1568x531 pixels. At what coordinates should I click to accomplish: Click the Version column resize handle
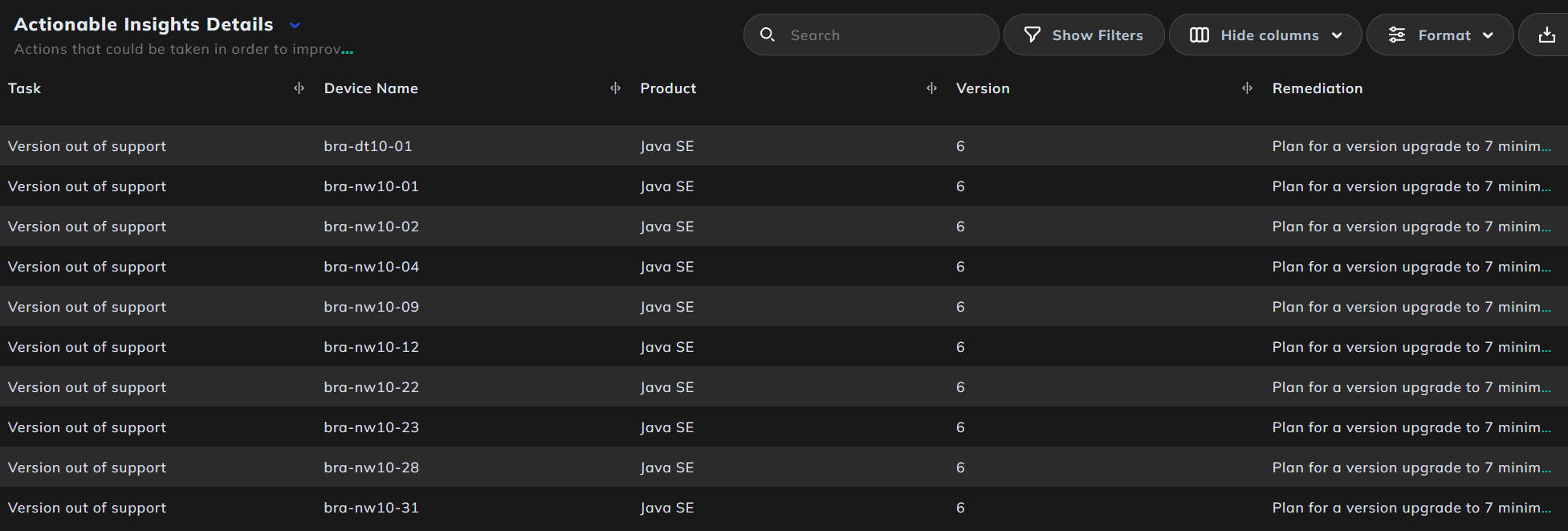[1247, 88]
